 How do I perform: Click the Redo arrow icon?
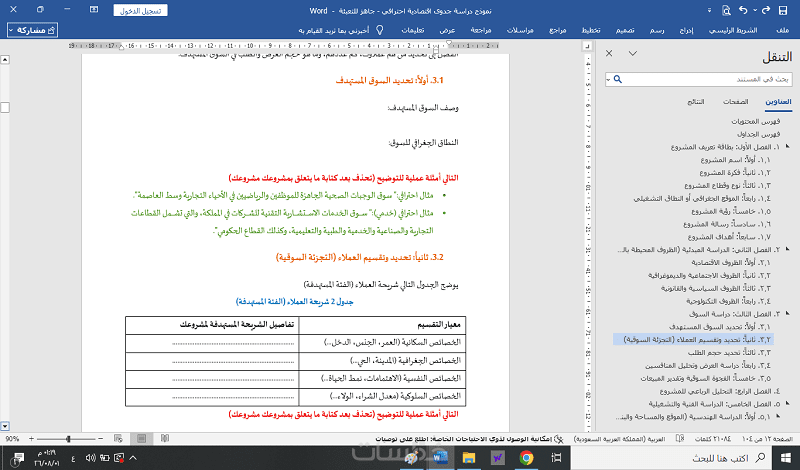(765, 10)
